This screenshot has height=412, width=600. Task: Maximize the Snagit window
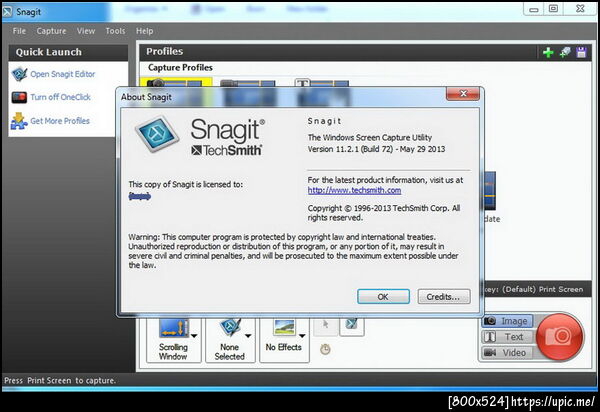point(553,9)
